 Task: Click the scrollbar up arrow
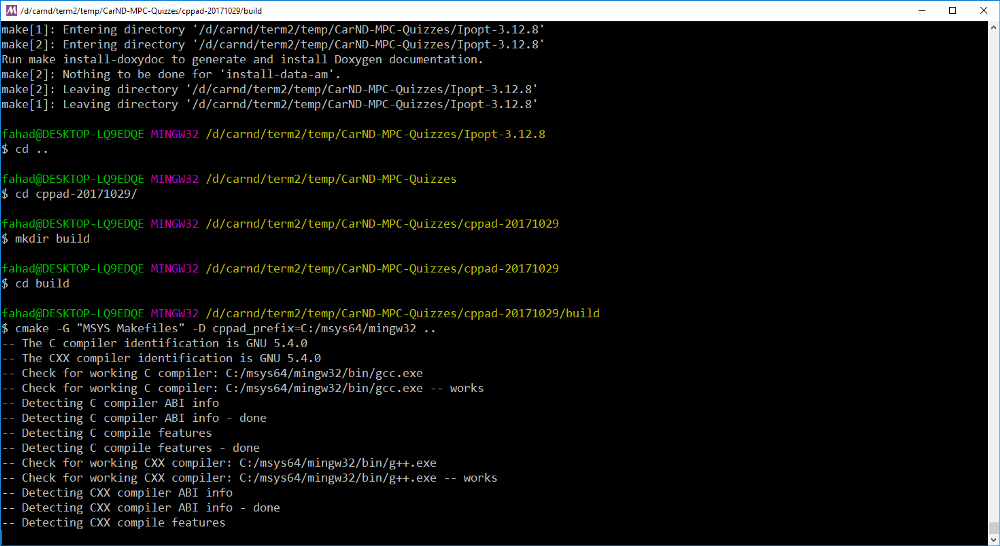pos(994,27)
